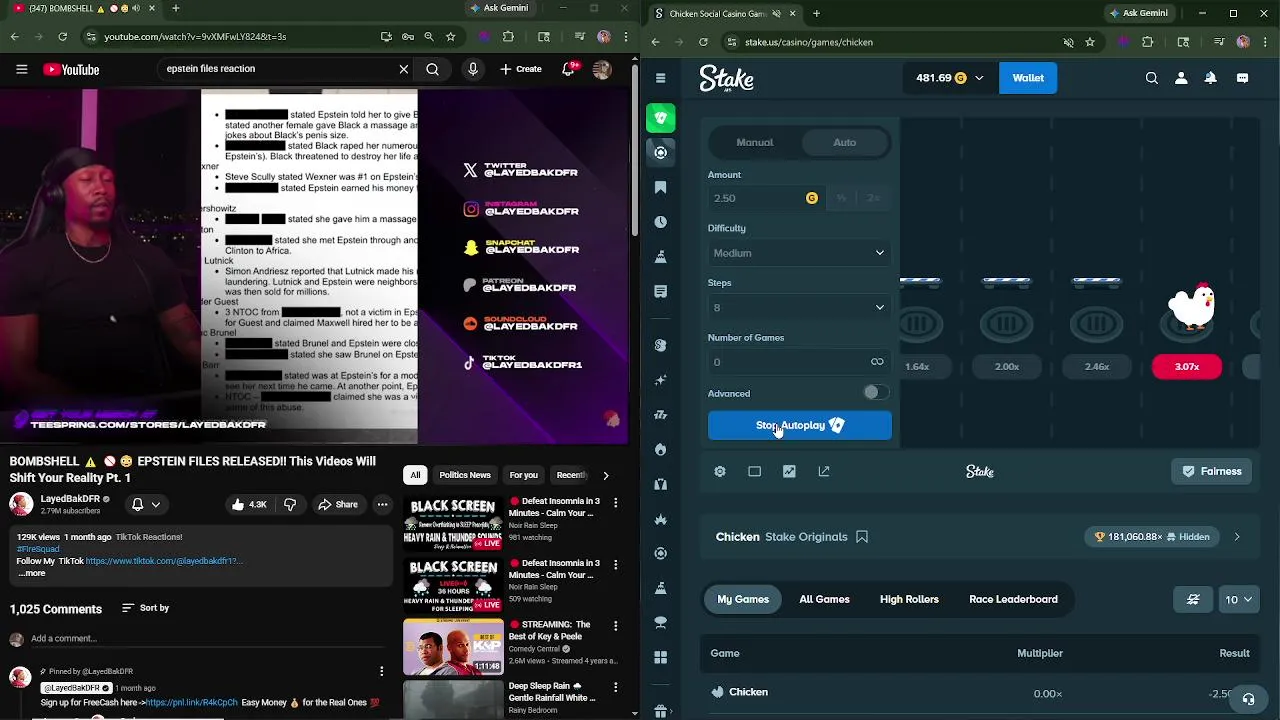Toggle ghost mode icon near rows selector
1280x720 pixels.
[1193, 600]
